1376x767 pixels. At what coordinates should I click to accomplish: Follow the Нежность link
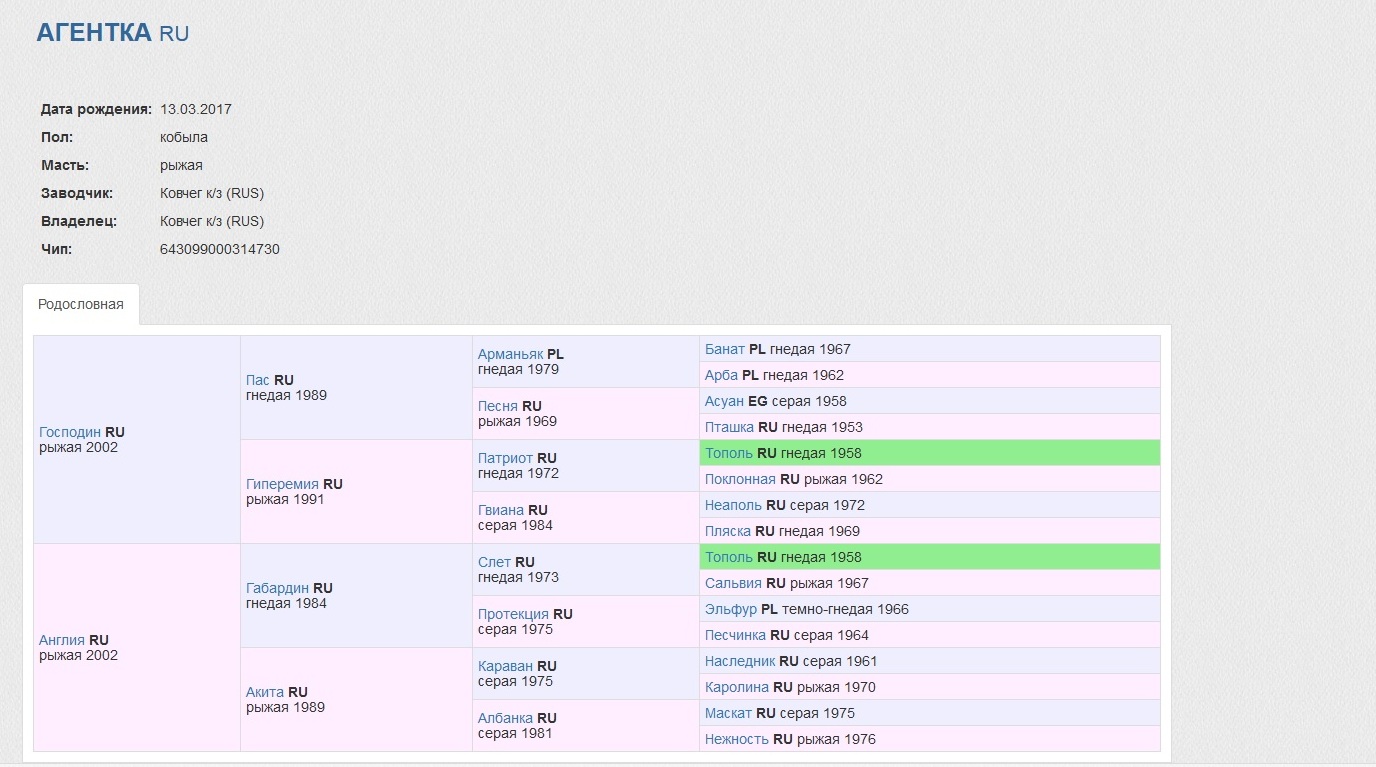tap(736, 739)
